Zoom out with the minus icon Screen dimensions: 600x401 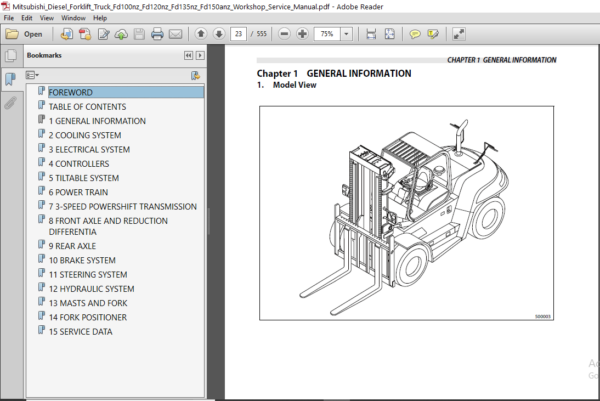pyautogui.click(x=284, y=34)
